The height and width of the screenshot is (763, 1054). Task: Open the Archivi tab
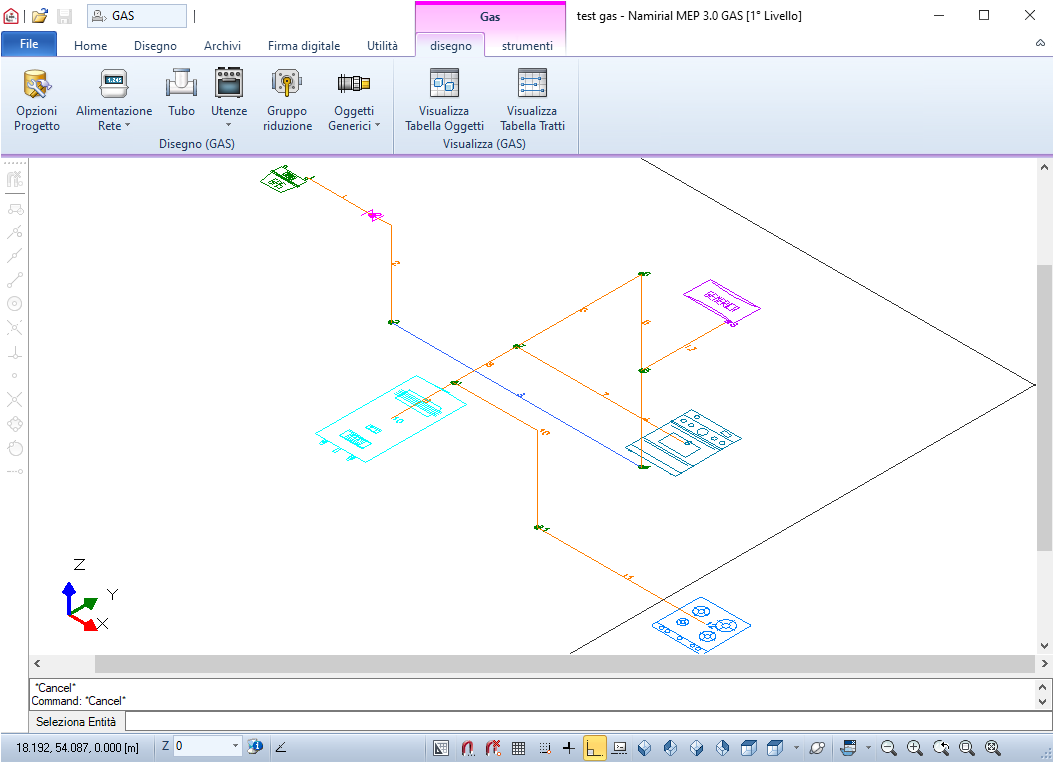point(222,46)
